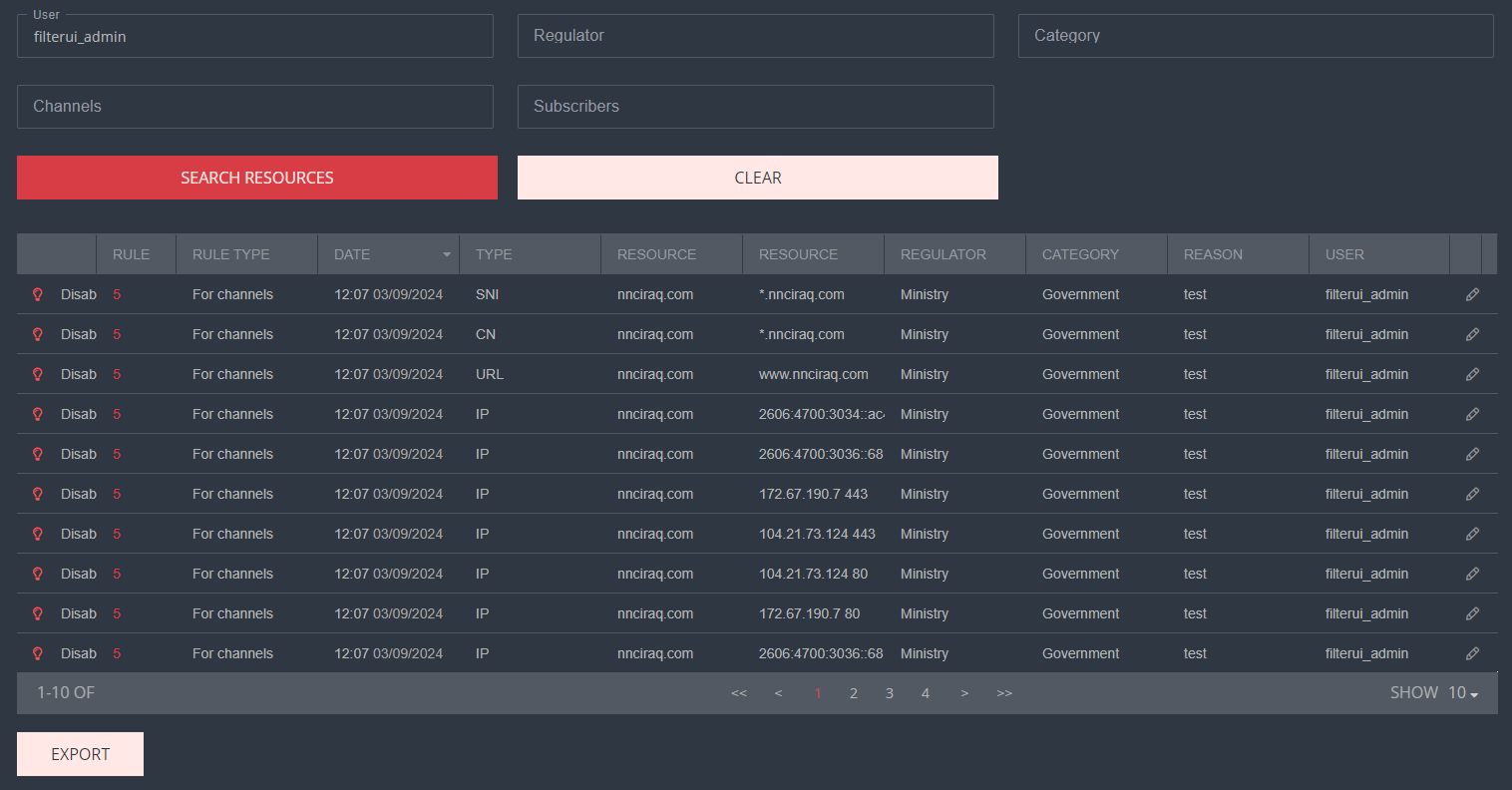Expand the Category filter field
The height and width of the screenshot is (790, 1512).
point(1255,36)
